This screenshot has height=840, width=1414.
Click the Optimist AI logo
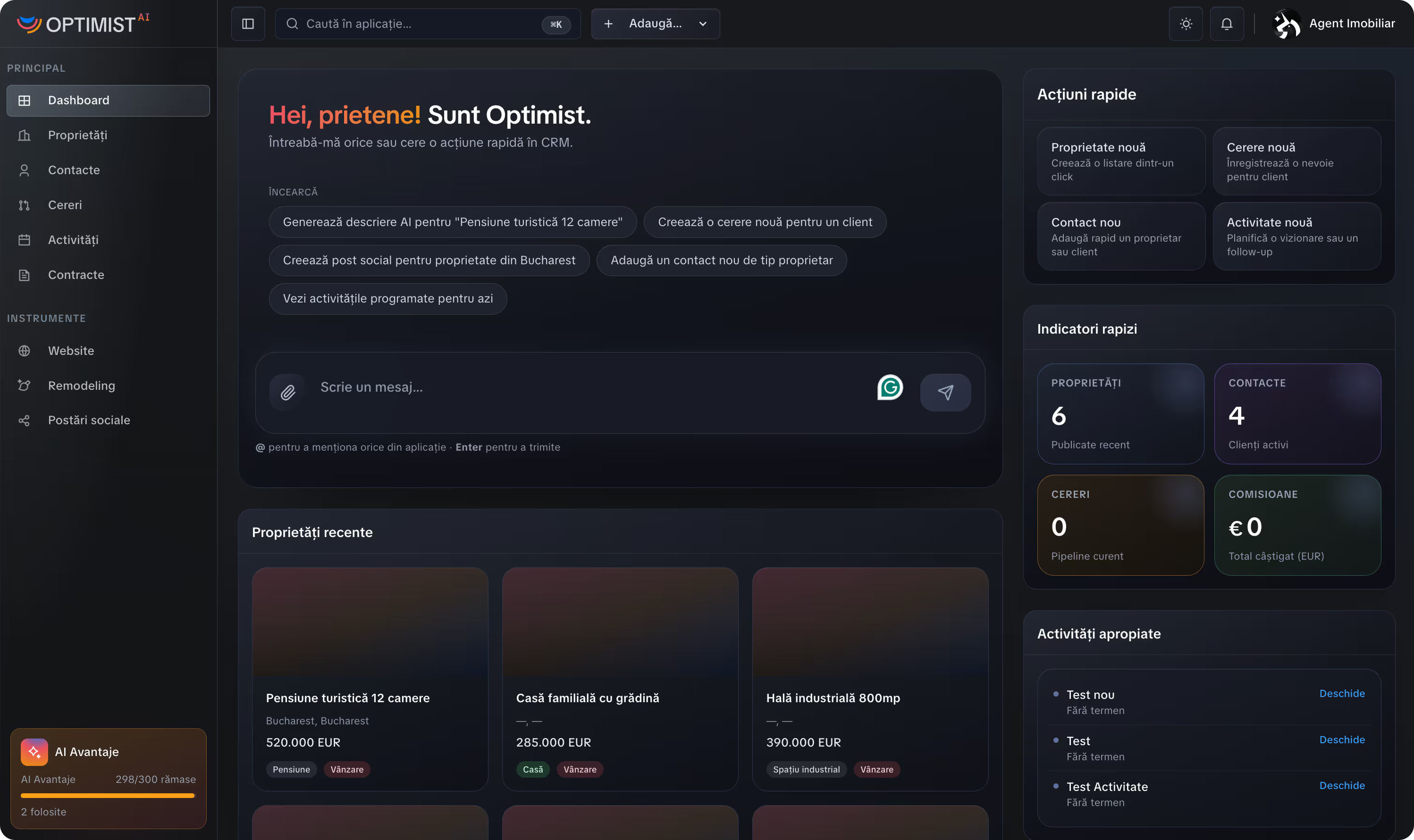click(x=83, y=24)
